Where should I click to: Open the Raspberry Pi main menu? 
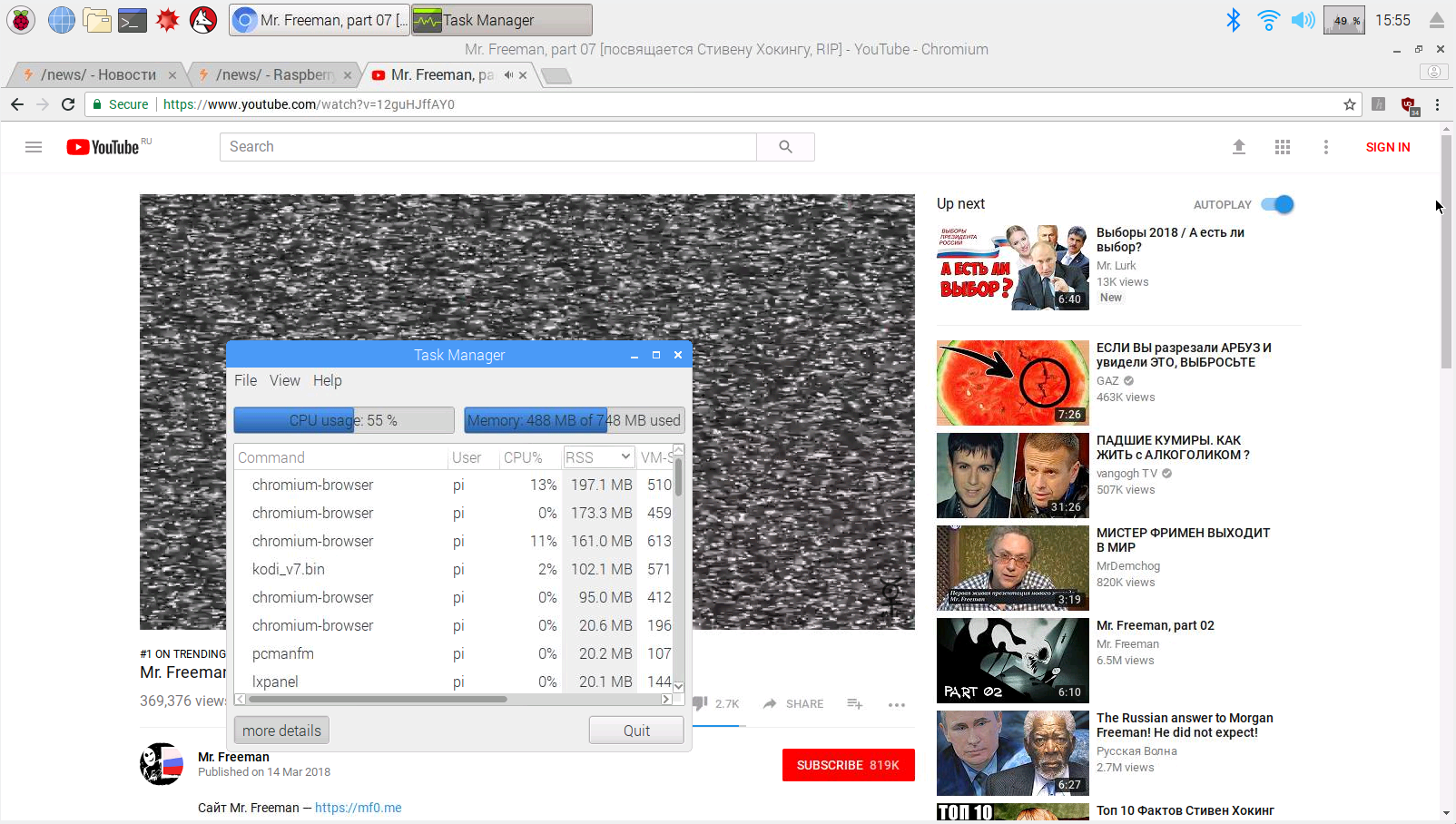pyautogui.click(x=21, y=19)
